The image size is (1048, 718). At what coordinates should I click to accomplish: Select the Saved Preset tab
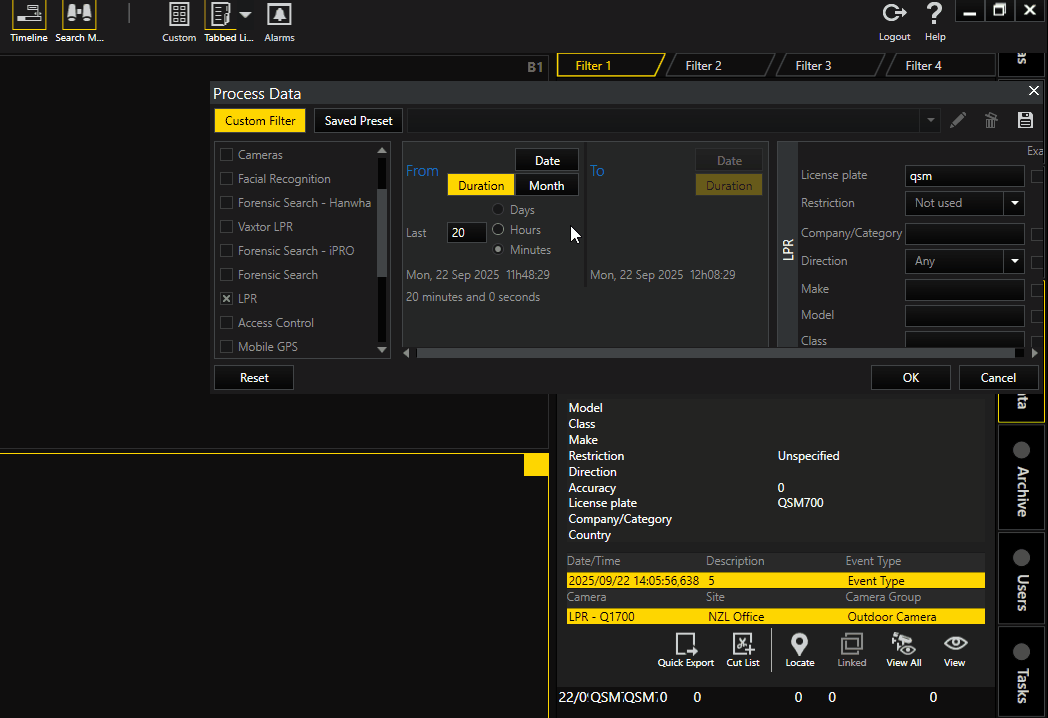click(x=359, y=121)
